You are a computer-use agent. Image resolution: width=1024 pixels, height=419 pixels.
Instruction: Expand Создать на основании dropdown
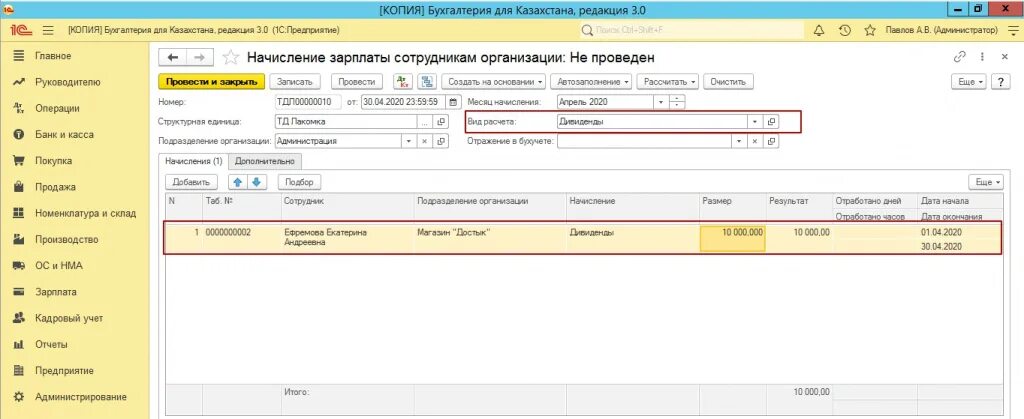[x=494, y=82]
